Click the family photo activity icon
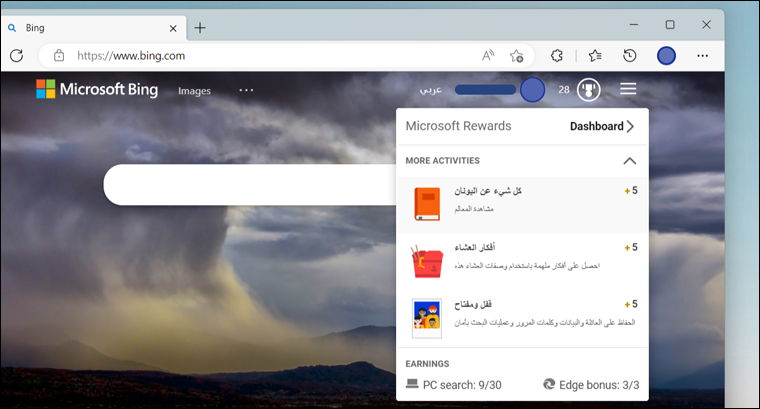This screenshot has width=760, height=409. 427,318
